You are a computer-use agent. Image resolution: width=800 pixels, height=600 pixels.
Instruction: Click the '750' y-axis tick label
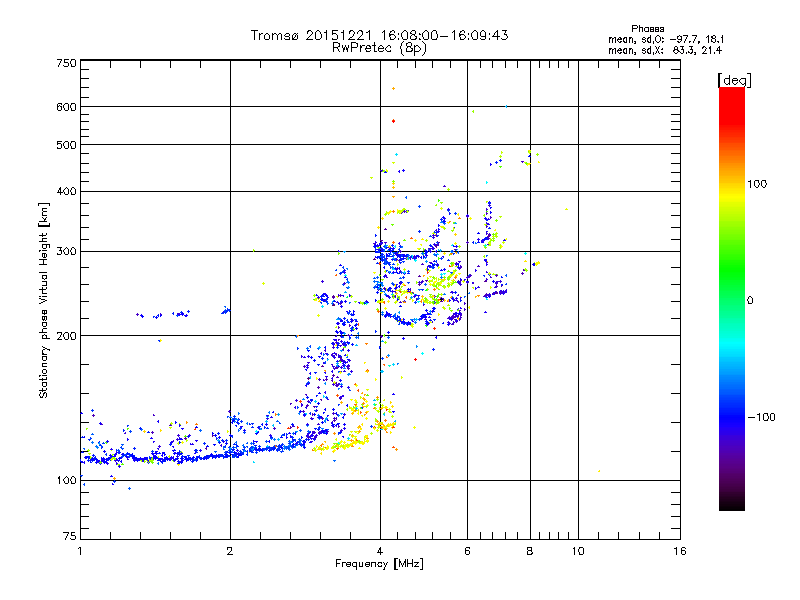(x=66, y=63)
